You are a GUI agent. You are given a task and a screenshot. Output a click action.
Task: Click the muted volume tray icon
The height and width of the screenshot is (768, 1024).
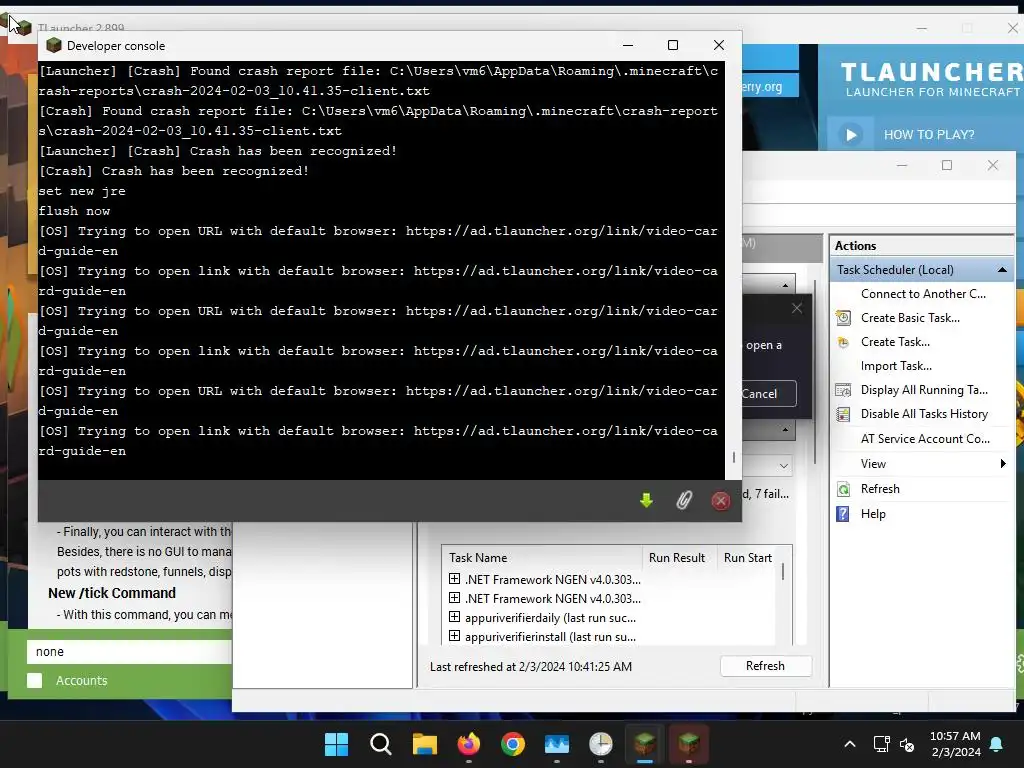[906, 744]
